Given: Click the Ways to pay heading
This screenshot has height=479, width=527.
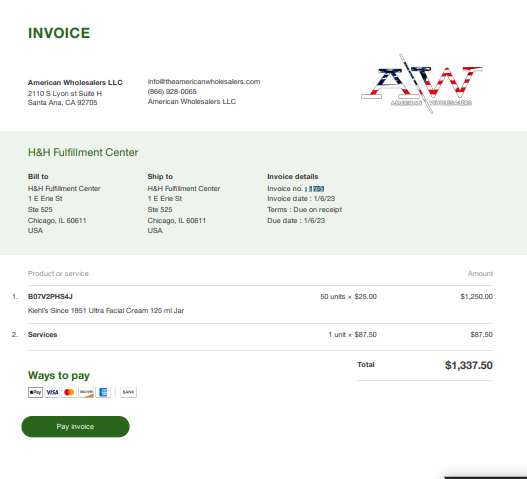Looking at the screenshot, I should click(x=59, y=375).
